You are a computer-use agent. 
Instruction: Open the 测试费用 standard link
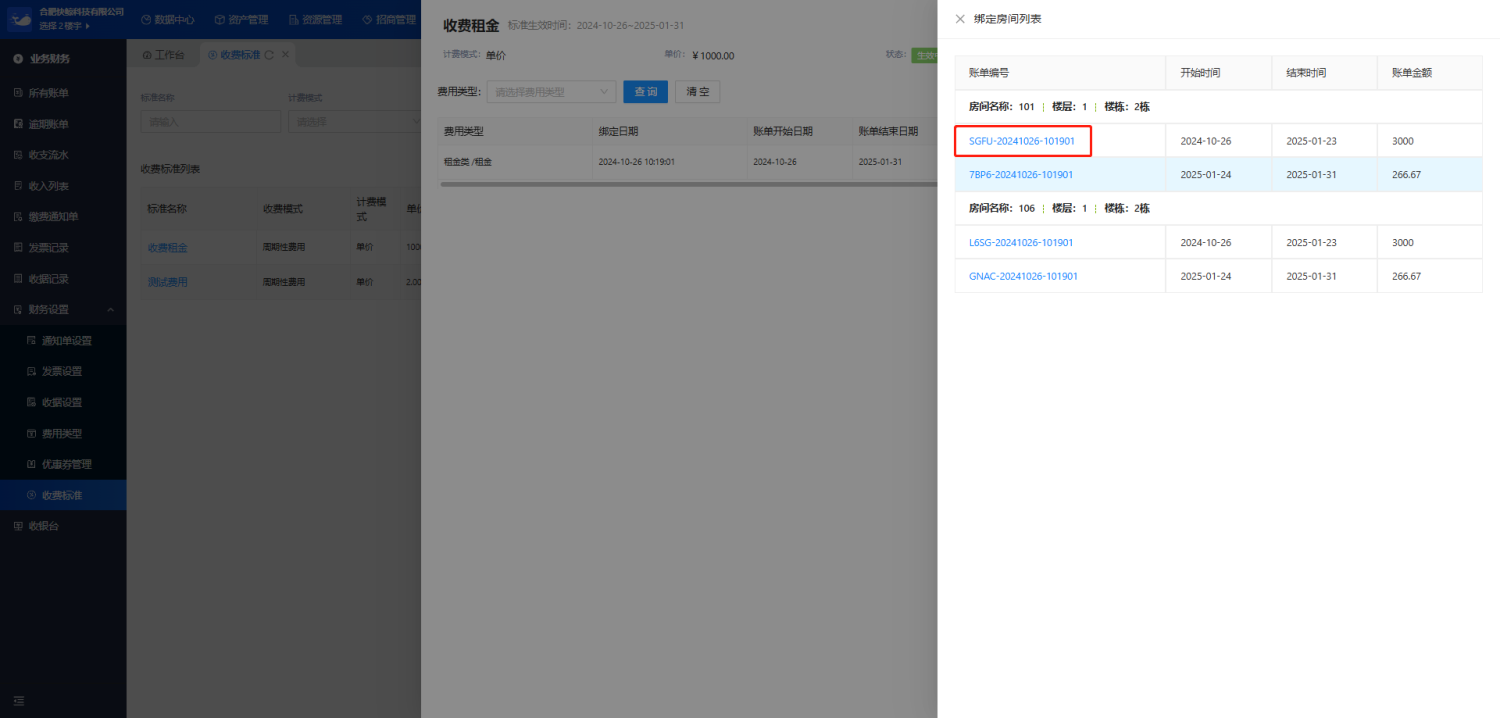click(x=167, y=282)
